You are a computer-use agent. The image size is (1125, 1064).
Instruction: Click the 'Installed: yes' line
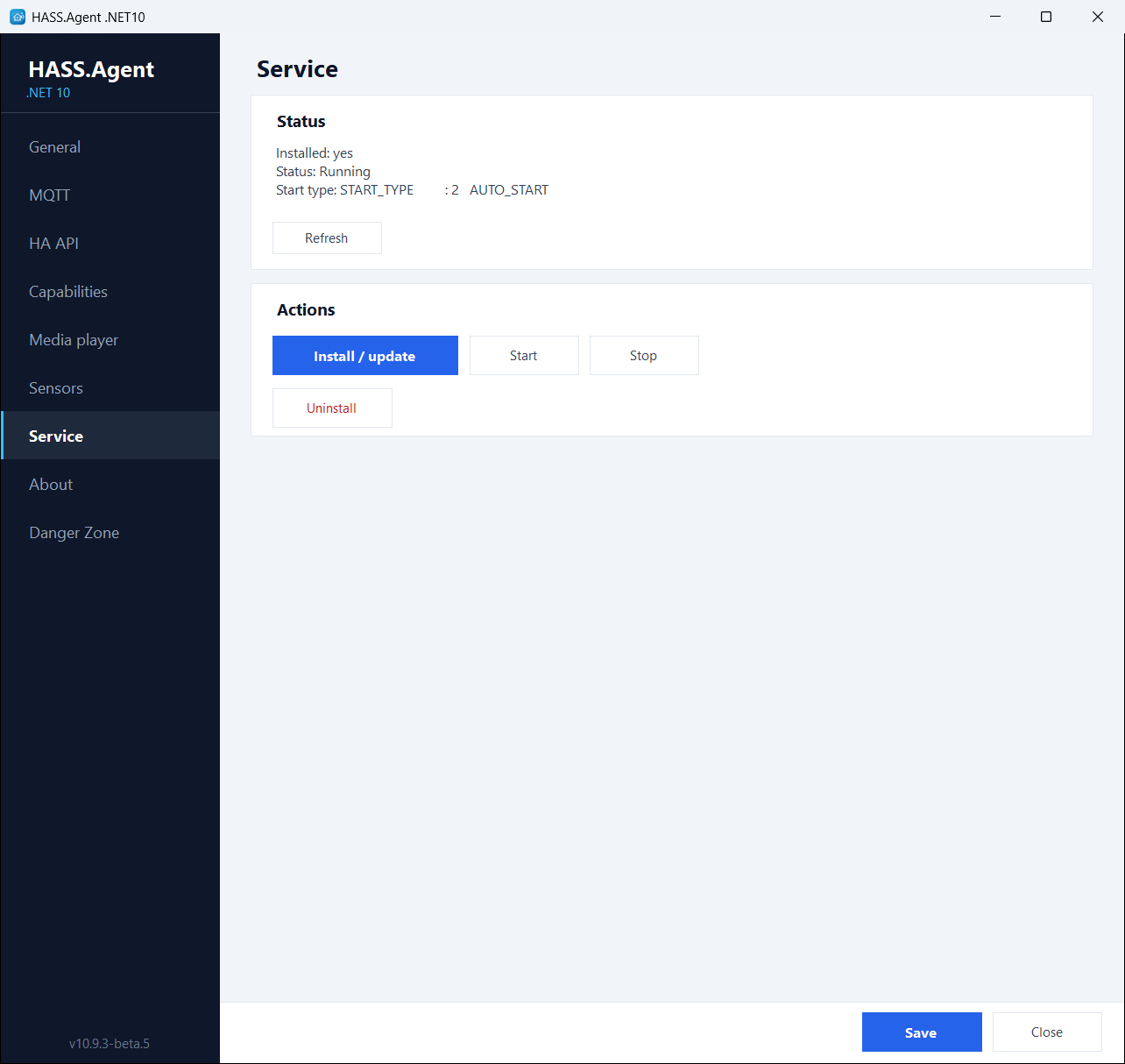(x=315, y=153)
